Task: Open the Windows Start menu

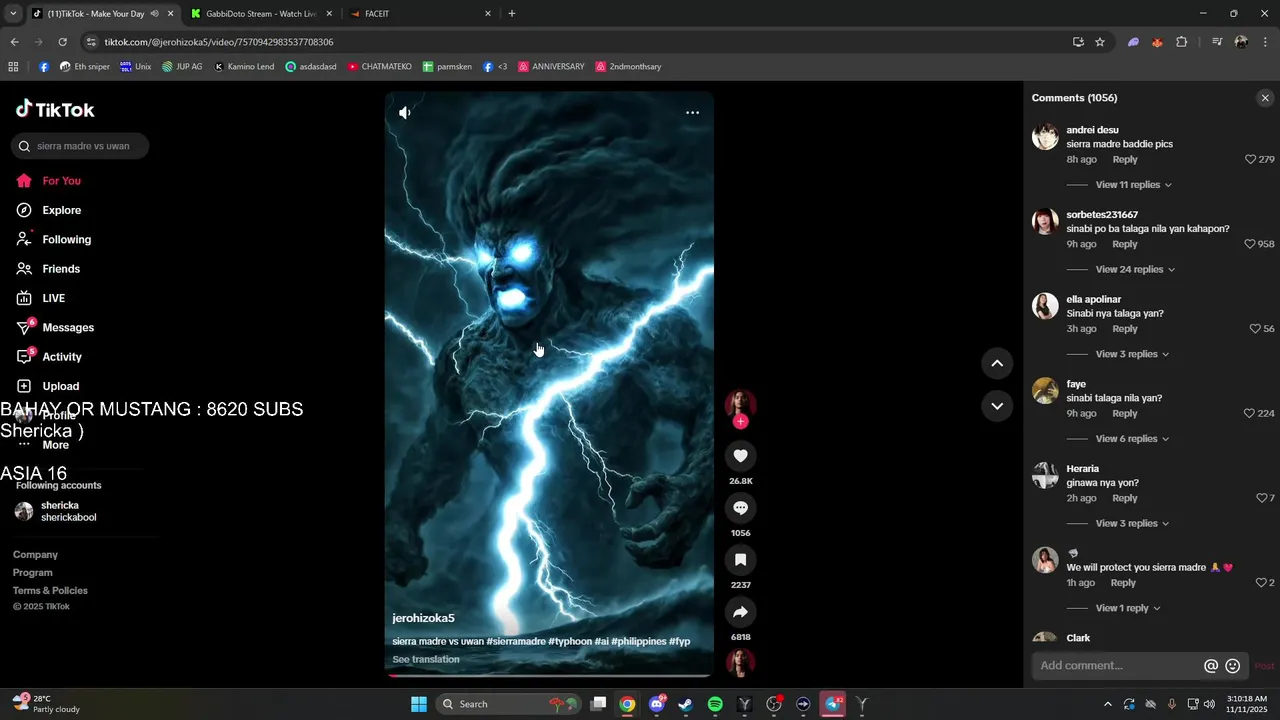Action: (419, 704)
